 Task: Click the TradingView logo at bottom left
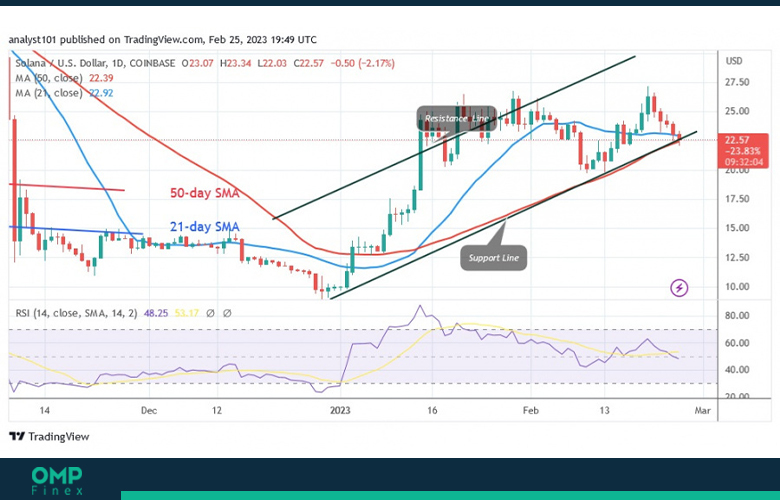click(49, 436)
